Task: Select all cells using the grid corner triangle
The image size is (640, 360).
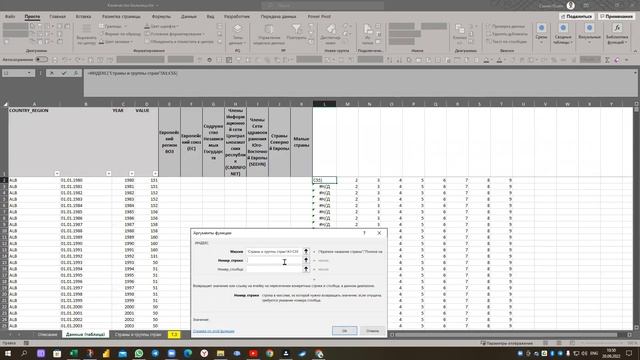Action: (5, 104)
